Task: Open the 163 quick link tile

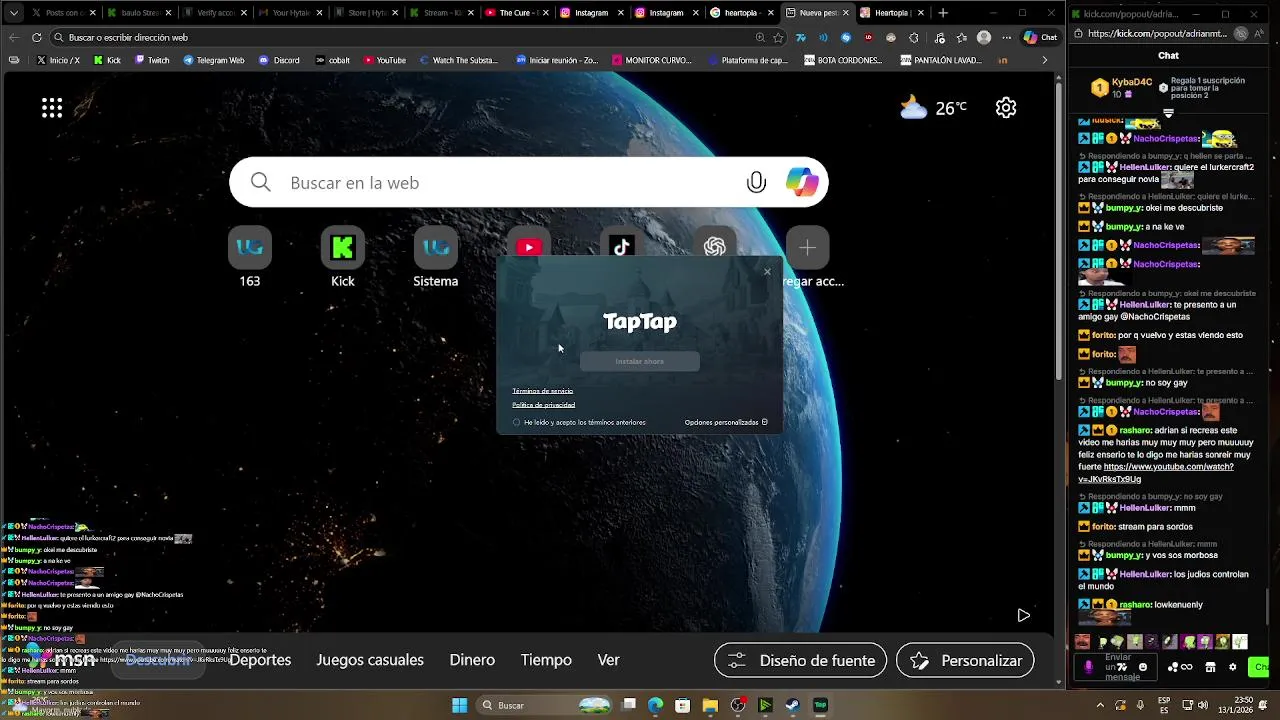Action: pyautogui.click(x=250, y=247)
